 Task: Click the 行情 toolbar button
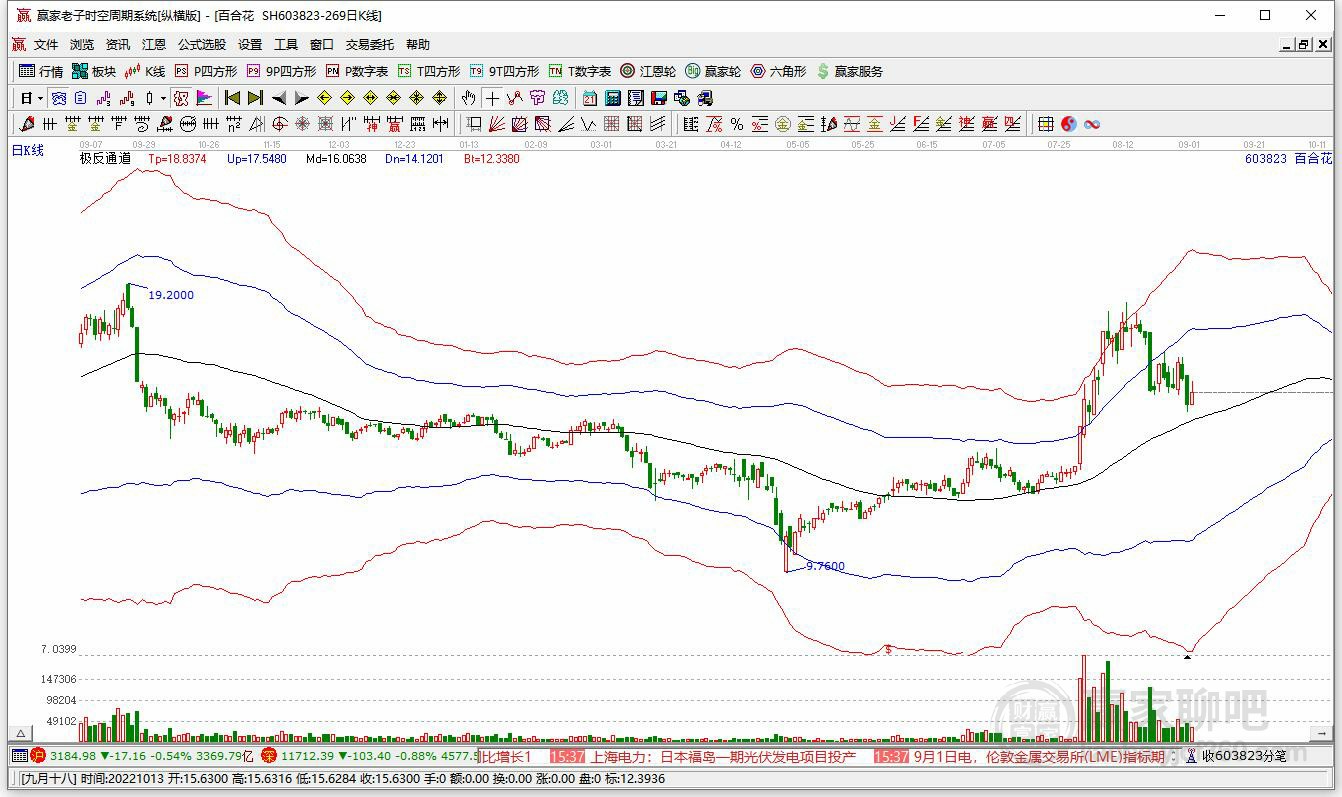(41, 71)
